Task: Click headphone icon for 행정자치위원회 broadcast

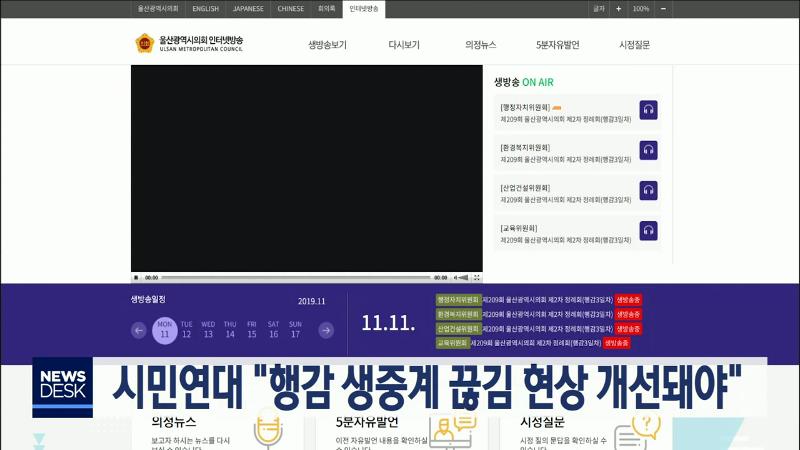Action: click(x=648, y=110)
